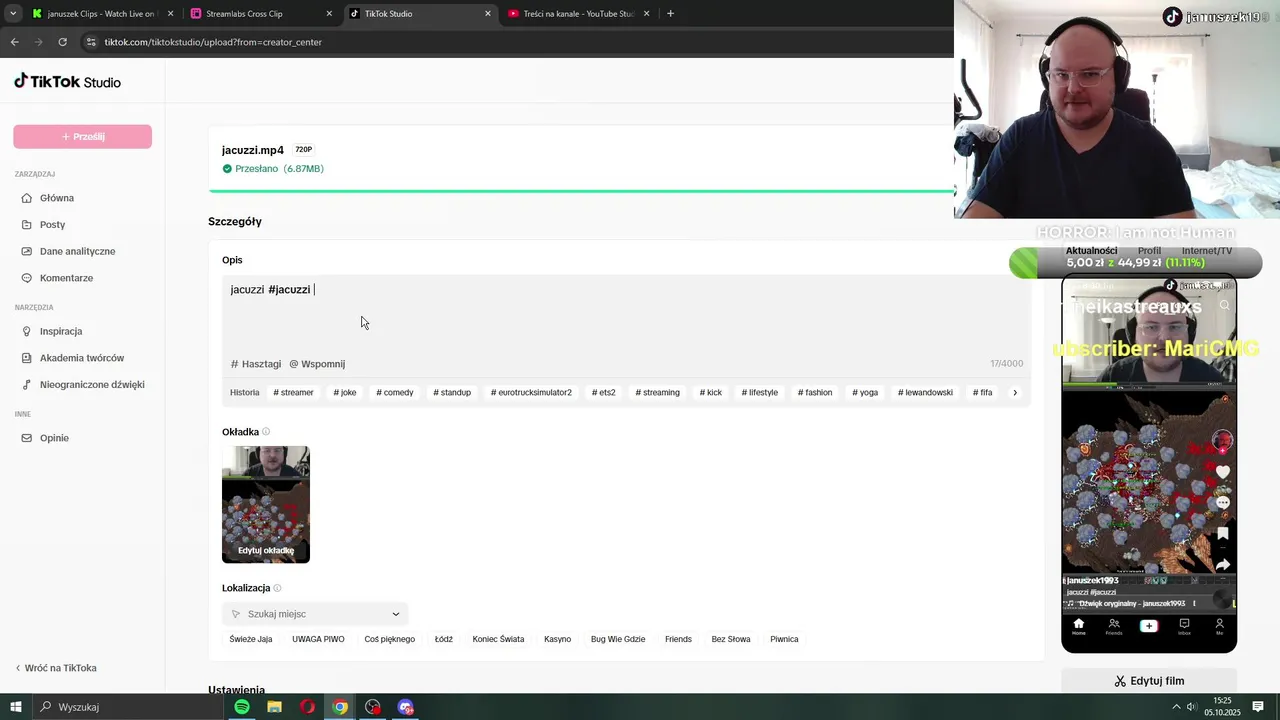Choose Bez Słowa location suggestion
1280x720 pixels.
tap(731, 639)
